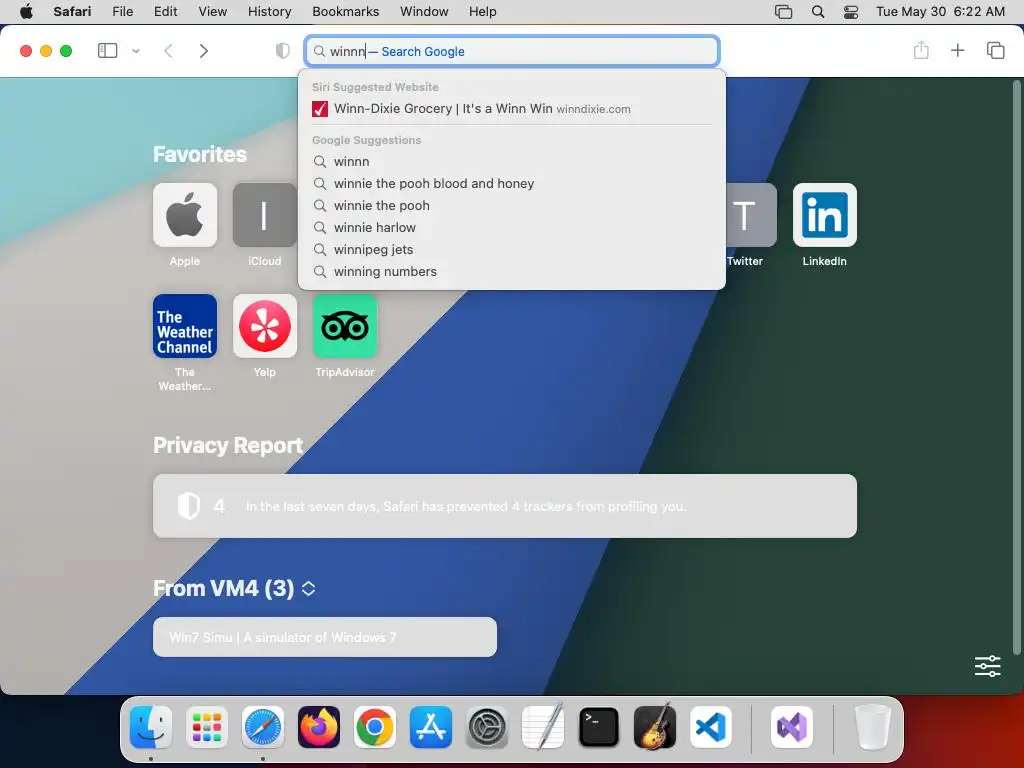Open the Apple favorite

[x=185, y=215]
